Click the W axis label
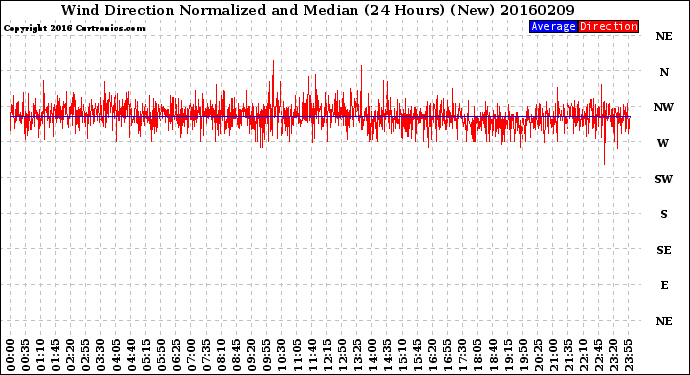The image size is (690, 375). [663, 143]
